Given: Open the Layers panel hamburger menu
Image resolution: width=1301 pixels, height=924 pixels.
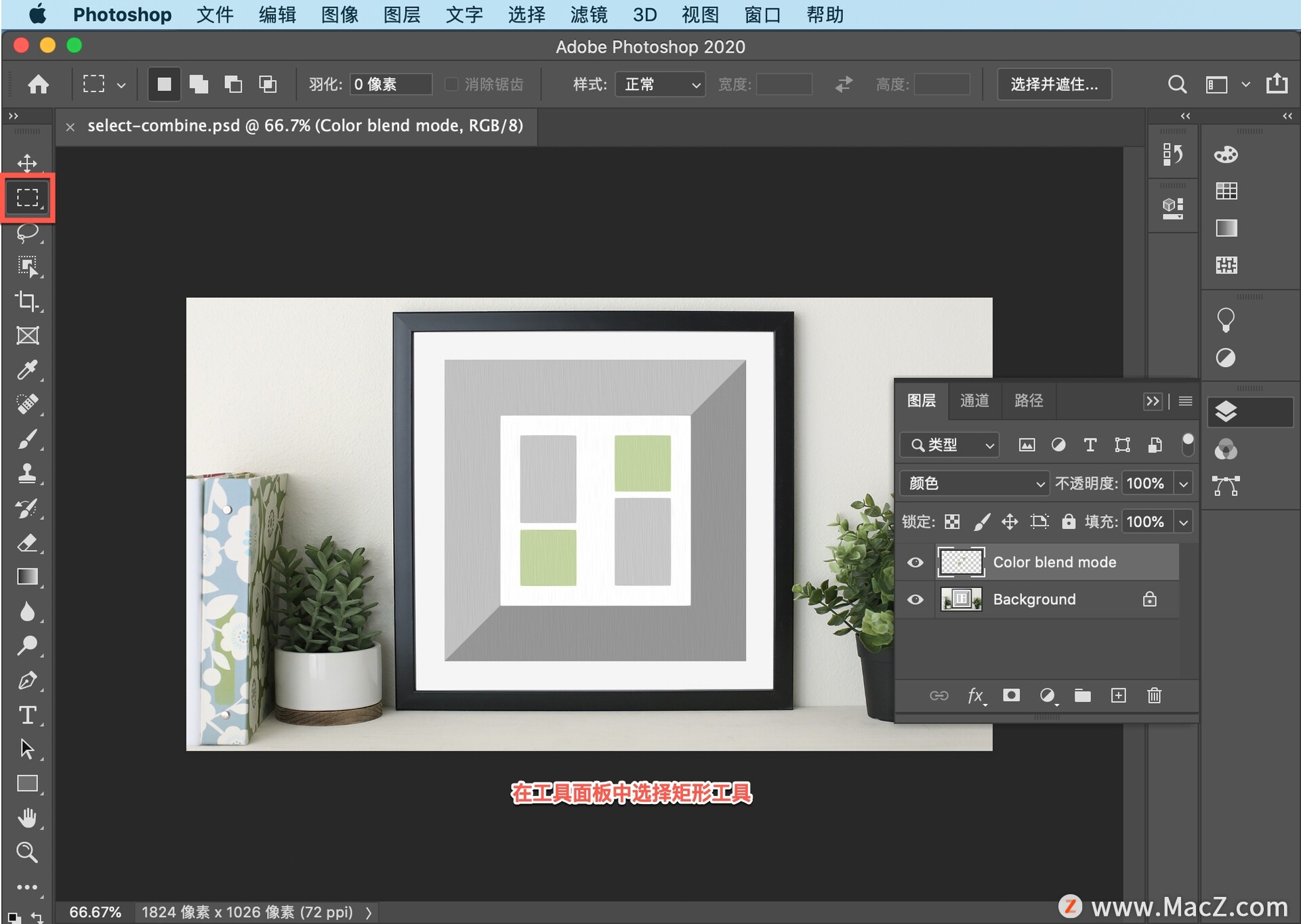Looking at the screenshot, I should pos(1185,401).
